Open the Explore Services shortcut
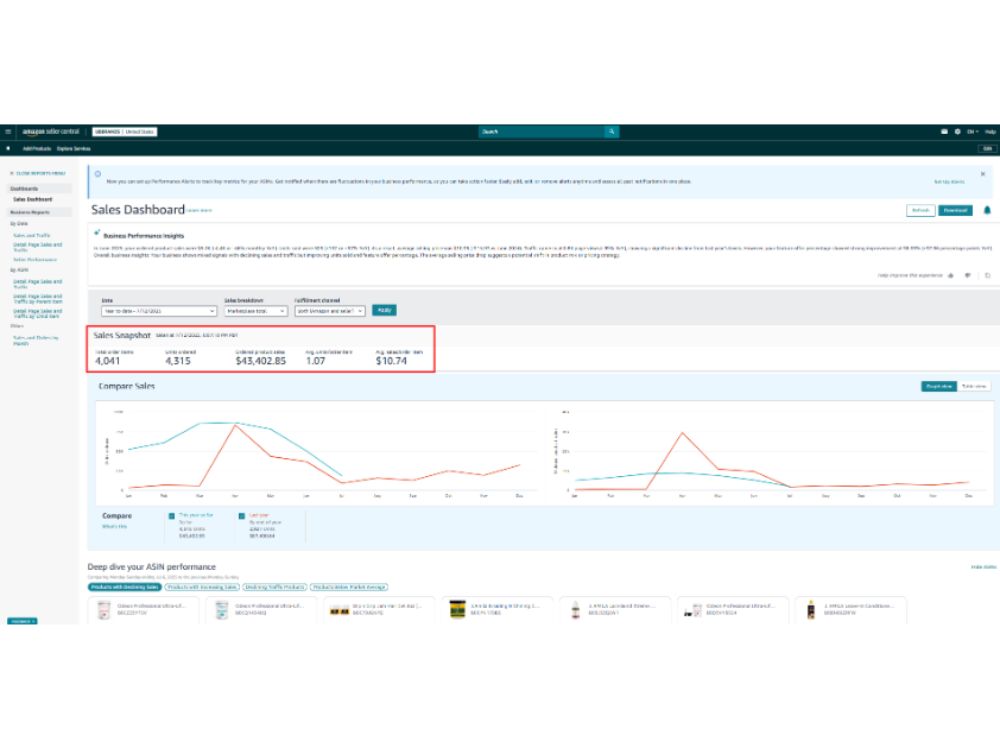 (x=74, y=149)
